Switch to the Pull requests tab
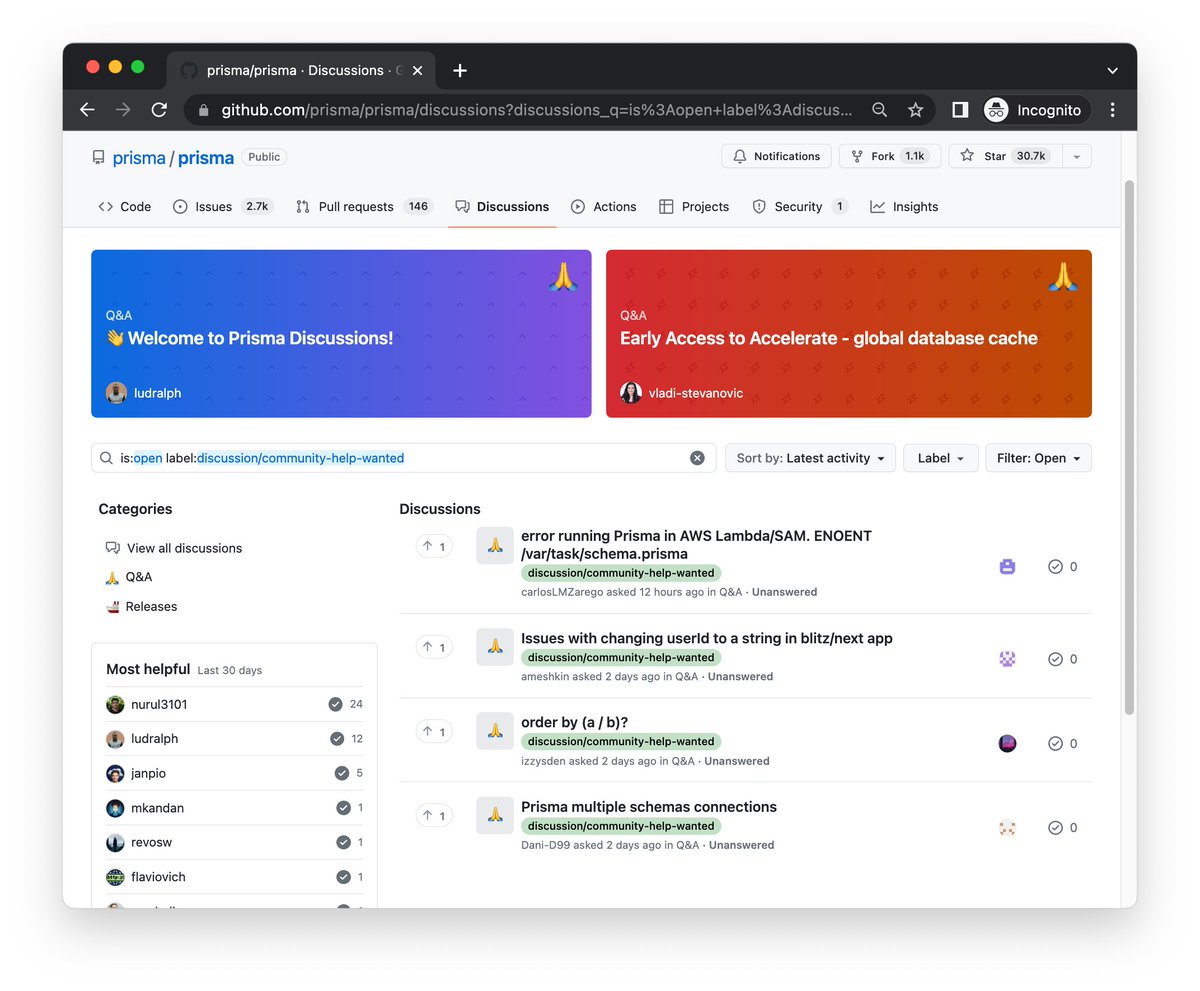The image size is (1200, 991). (364, 207)
